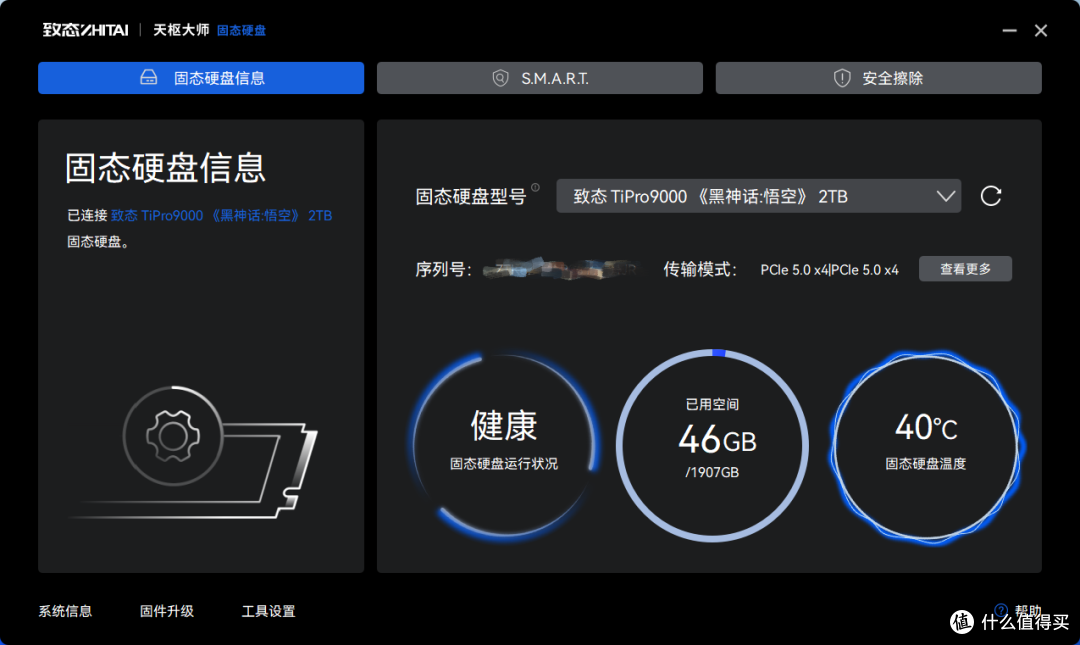
Task: Refresh the SSD list with circular arrow
Action: click(x=990, y=196)
